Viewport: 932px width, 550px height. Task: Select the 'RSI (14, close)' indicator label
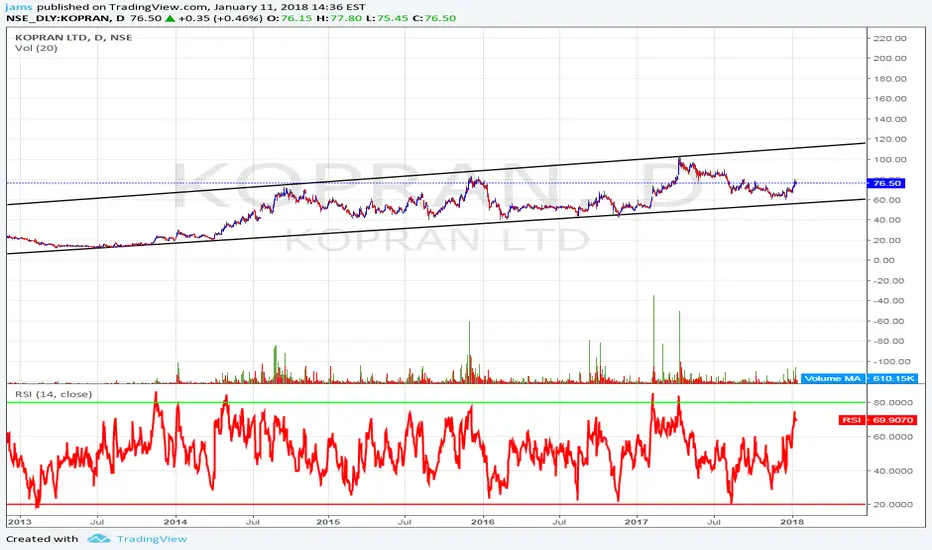[53, 394]
